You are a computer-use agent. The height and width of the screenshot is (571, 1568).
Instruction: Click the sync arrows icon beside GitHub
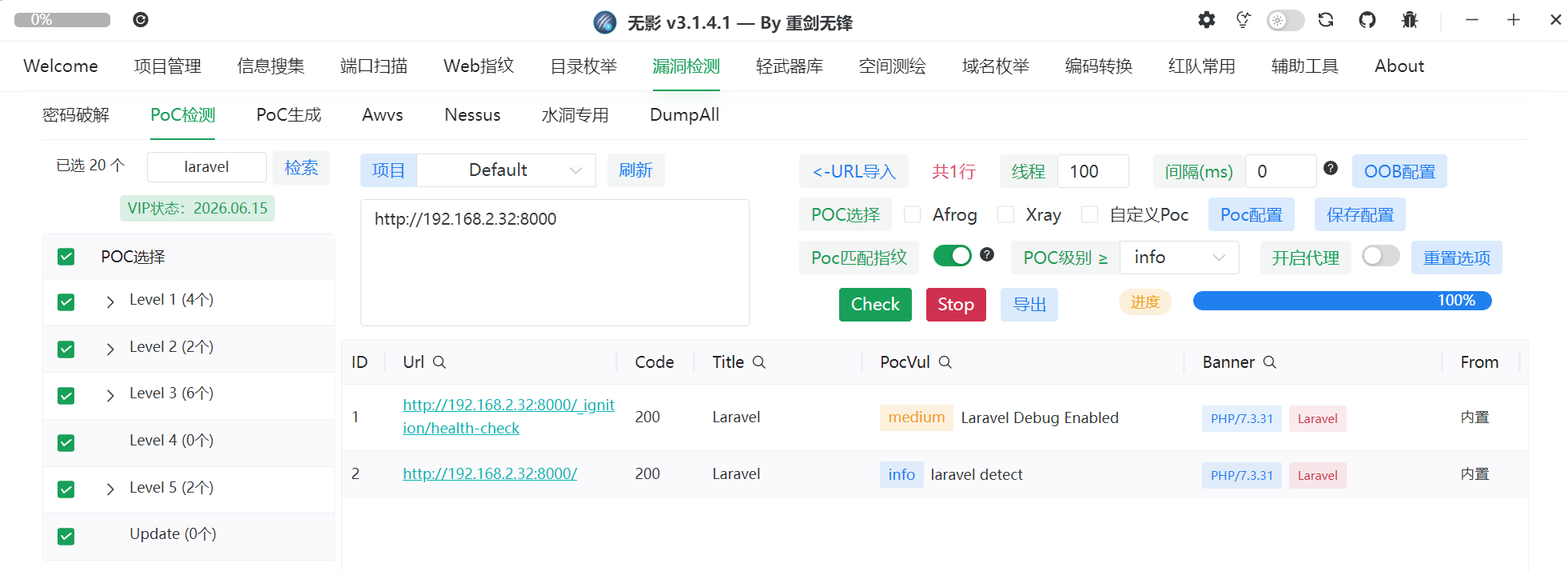pos(1326,20)
